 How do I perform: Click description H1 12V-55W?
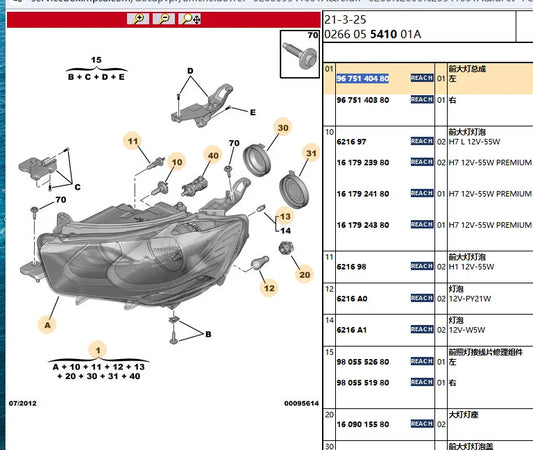click(x=471, y=267)
